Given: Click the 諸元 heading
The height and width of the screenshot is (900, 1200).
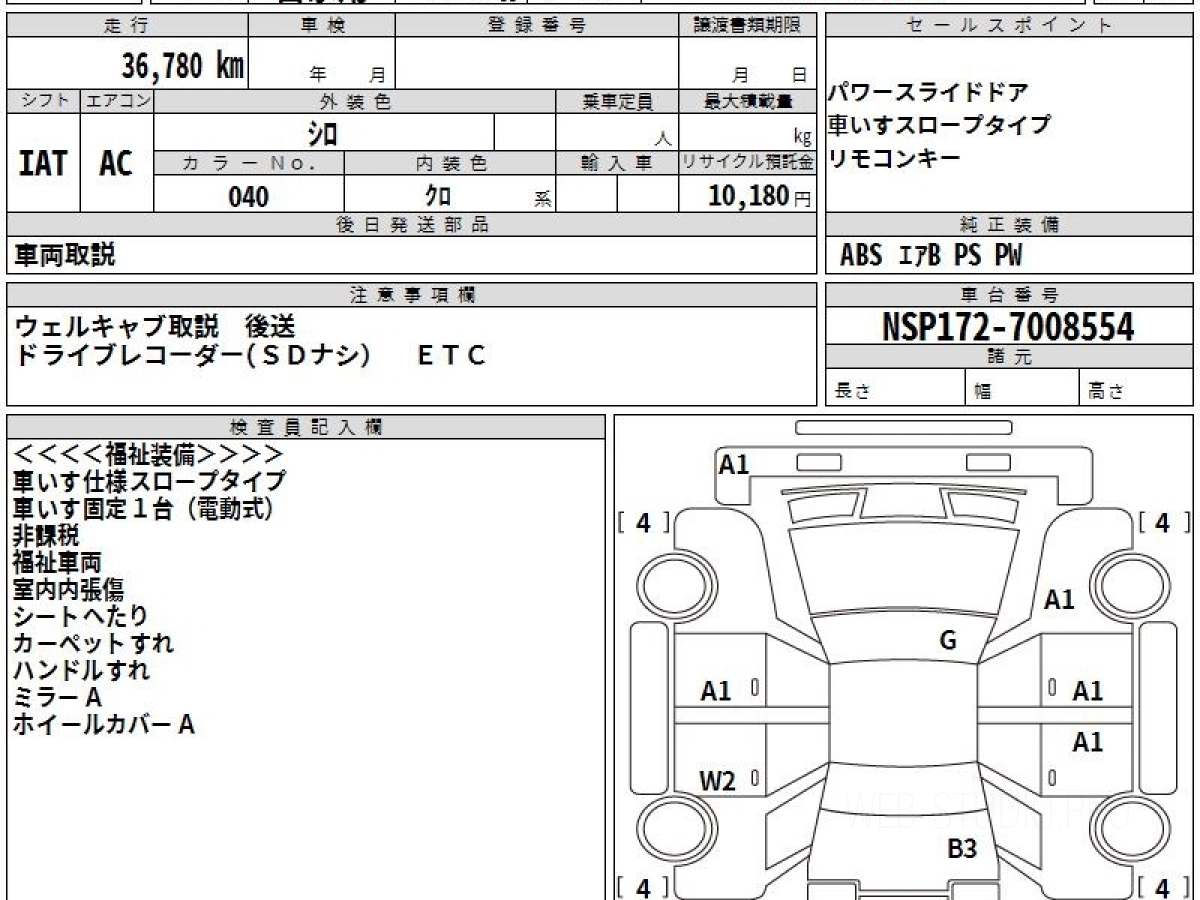Looking at the screenshot, I should tap(1009, 357).
